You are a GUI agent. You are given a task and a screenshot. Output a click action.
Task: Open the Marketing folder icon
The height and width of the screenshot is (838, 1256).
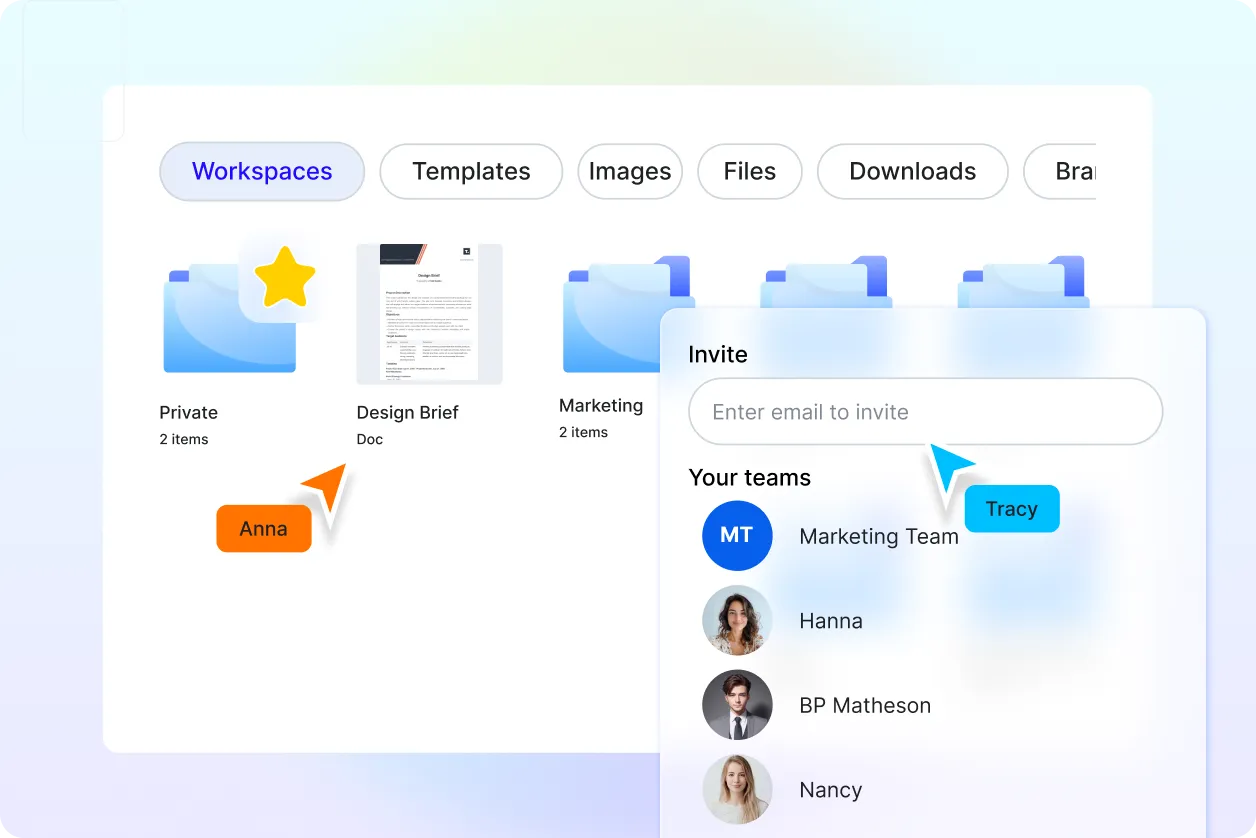pyautogui.click(x=612, y=314)
